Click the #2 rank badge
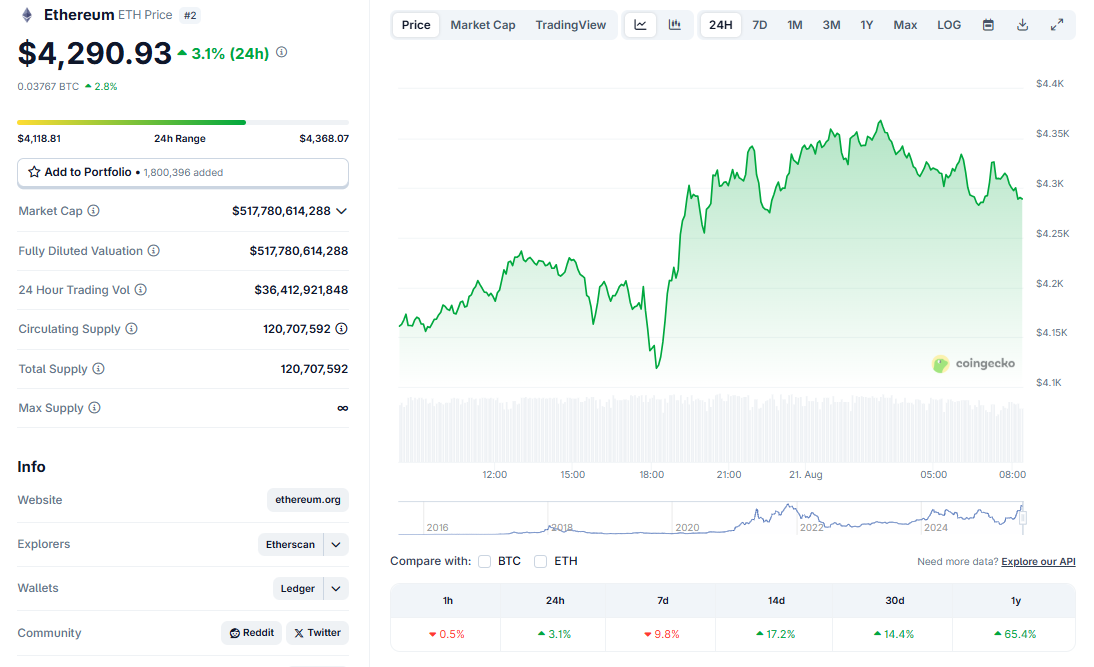The image size is (1094, 667). coord(190,15)
